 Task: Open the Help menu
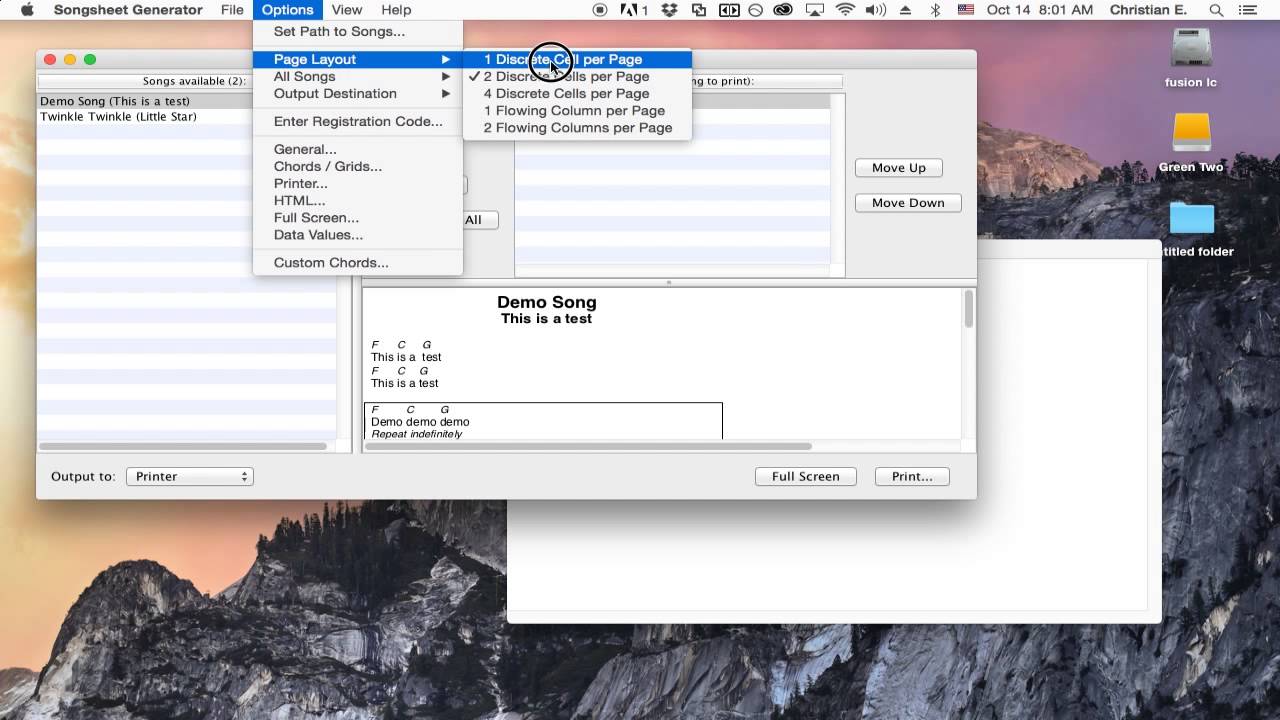point(396,10)
